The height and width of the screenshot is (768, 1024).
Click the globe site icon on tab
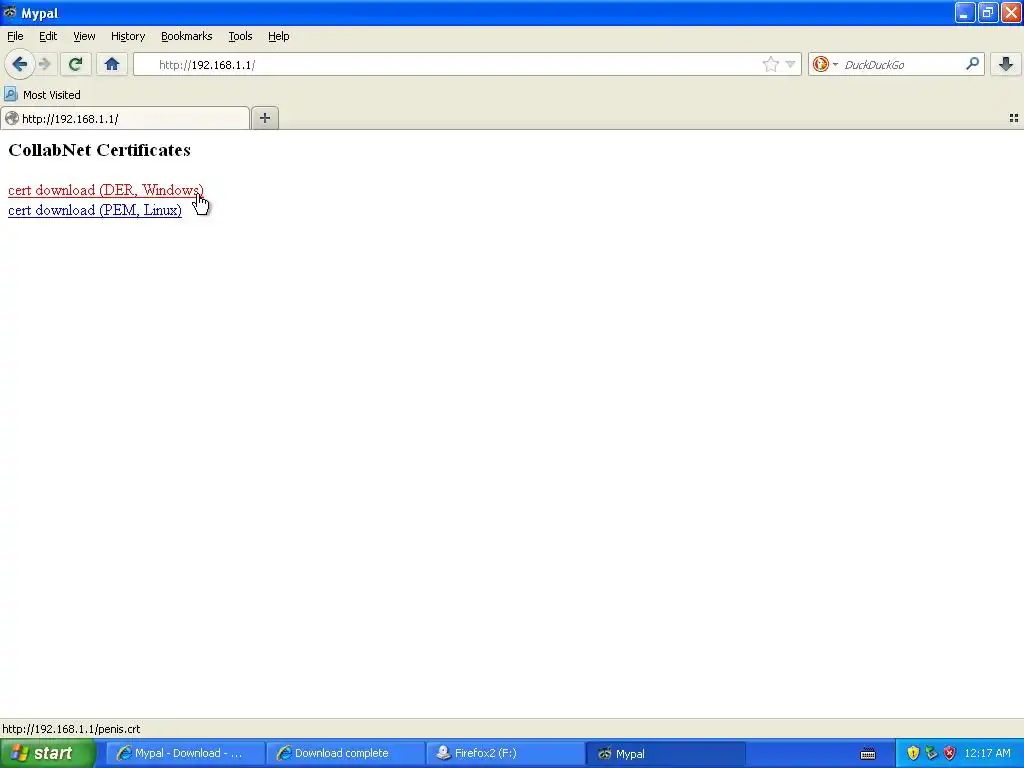(12, 118)
